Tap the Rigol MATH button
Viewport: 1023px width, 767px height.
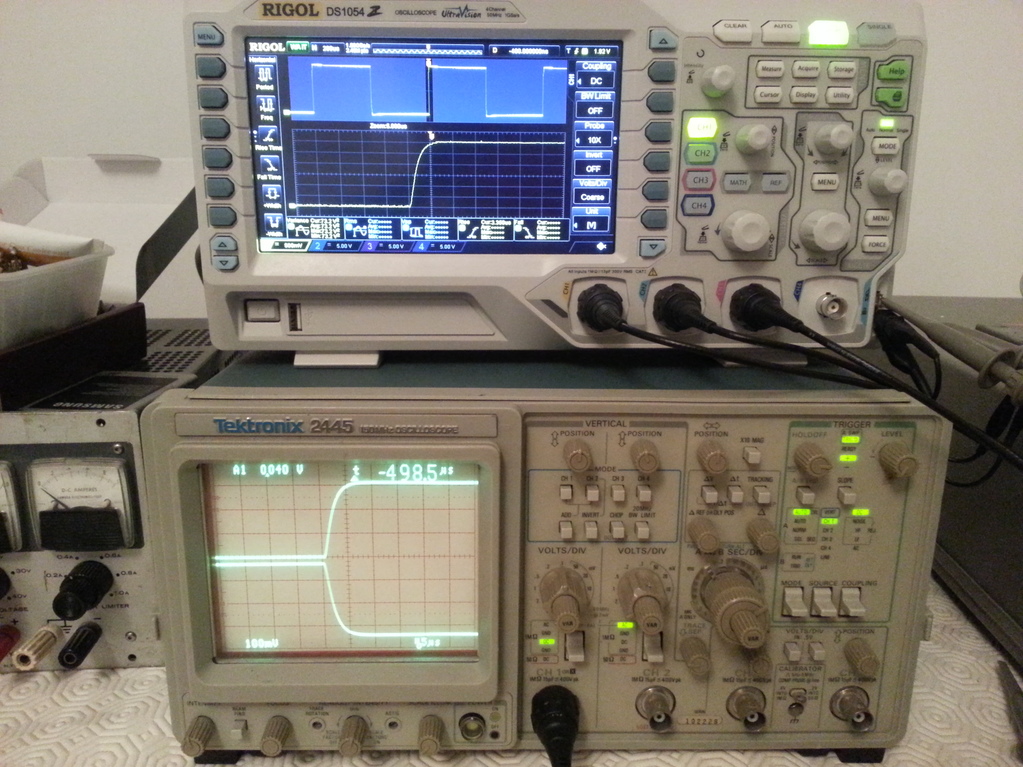pyautogui.click(x=738, y=182)
